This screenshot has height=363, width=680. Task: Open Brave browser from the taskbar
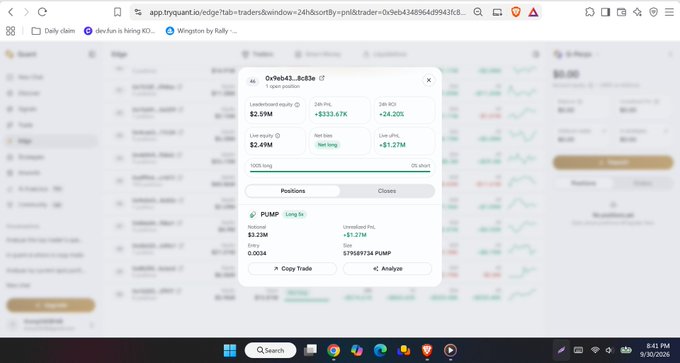[427, 350]
